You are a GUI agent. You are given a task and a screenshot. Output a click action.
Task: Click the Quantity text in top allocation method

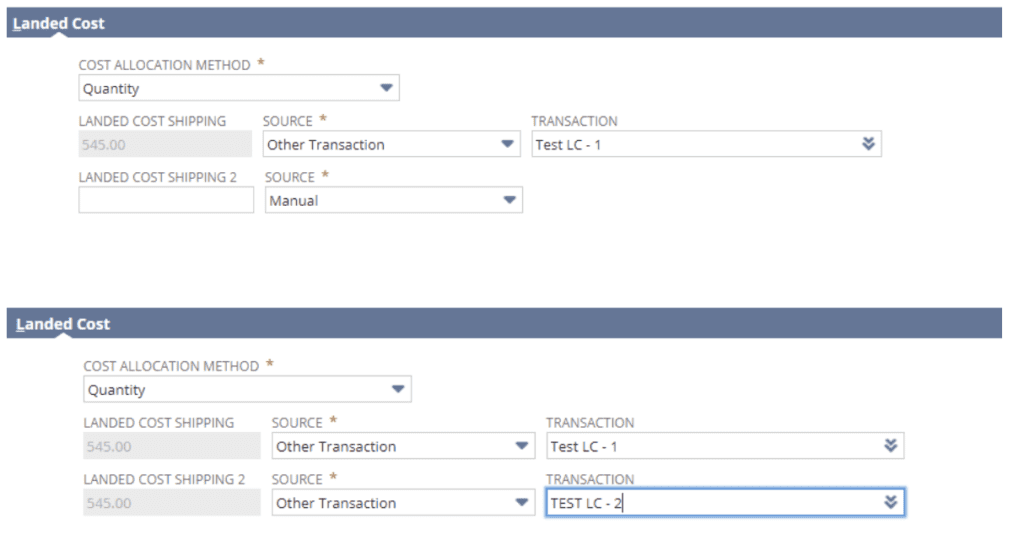point(111,89)
